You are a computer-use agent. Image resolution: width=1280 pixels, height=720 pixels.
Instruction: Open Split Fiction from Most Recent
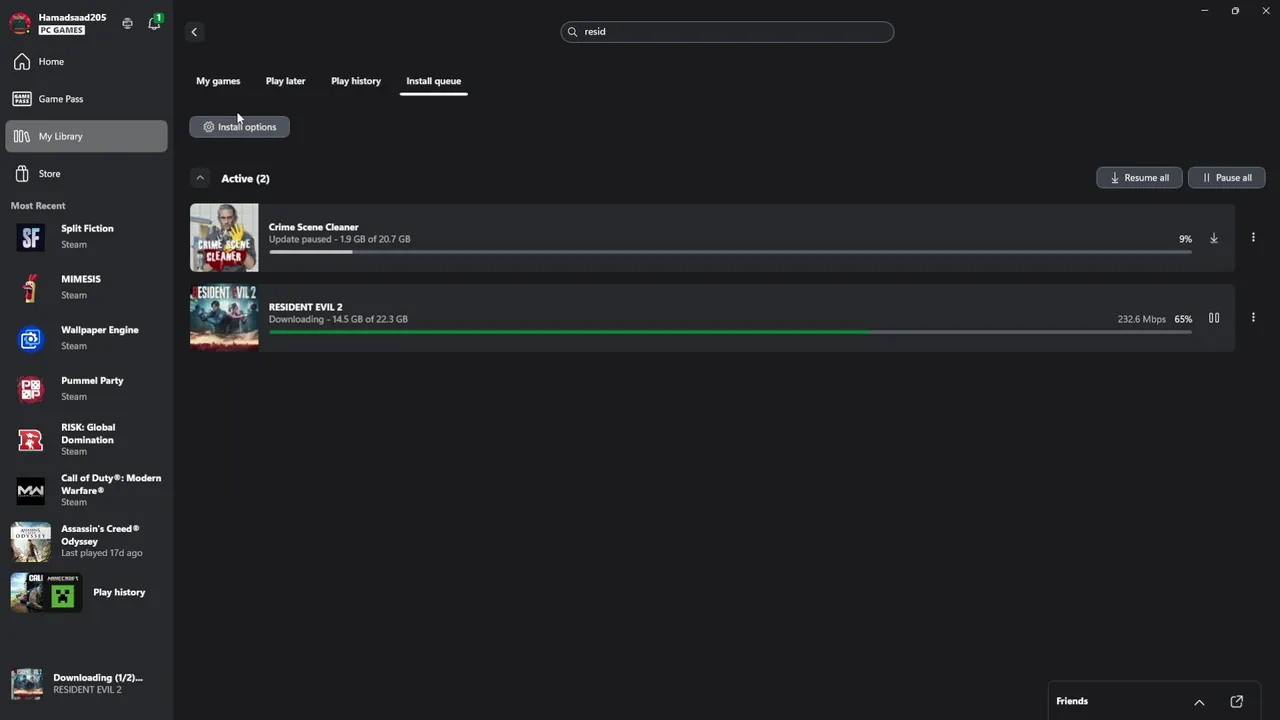[x=86, y=237]
